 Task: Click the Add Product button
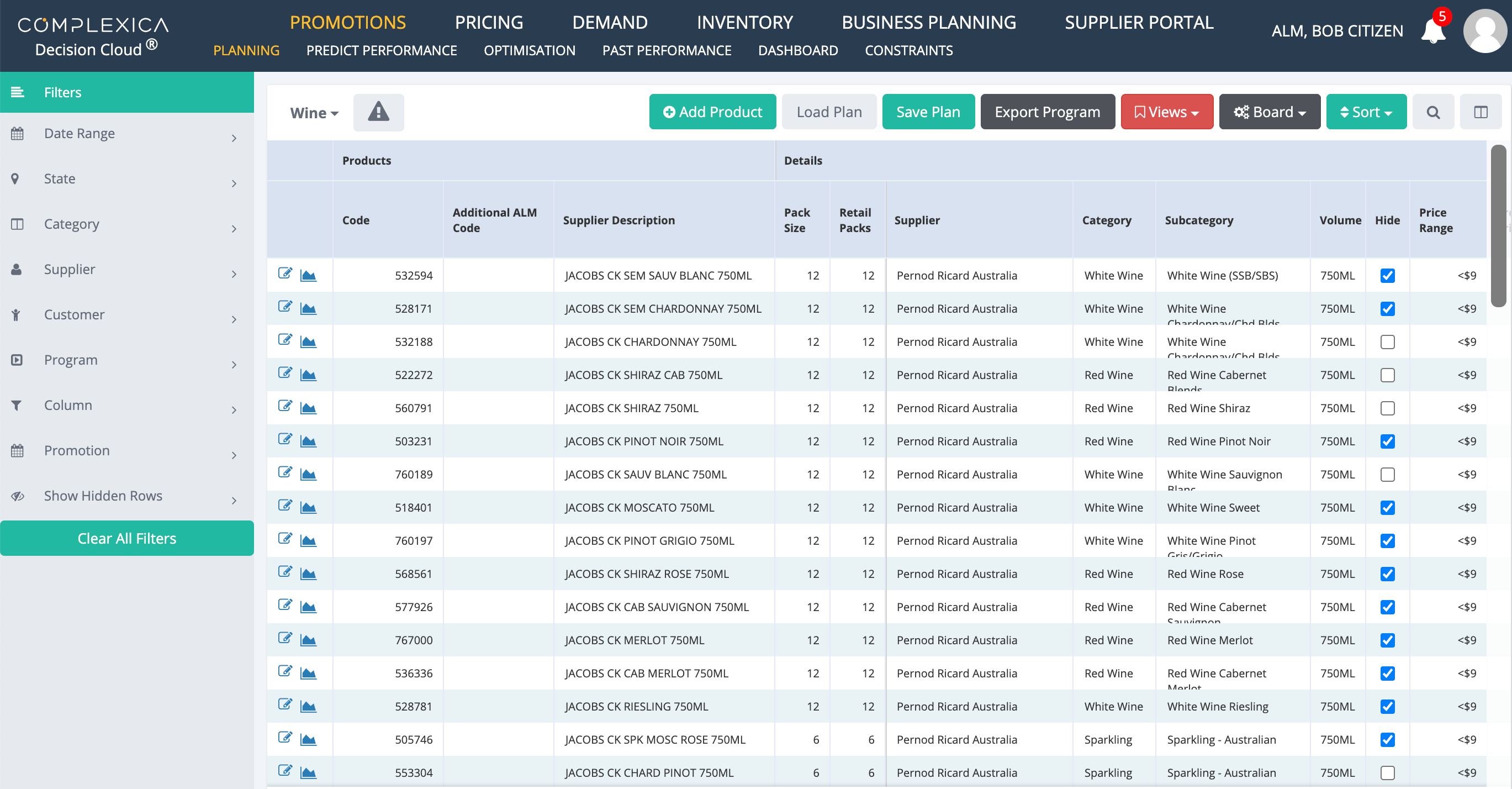[712, 112]
